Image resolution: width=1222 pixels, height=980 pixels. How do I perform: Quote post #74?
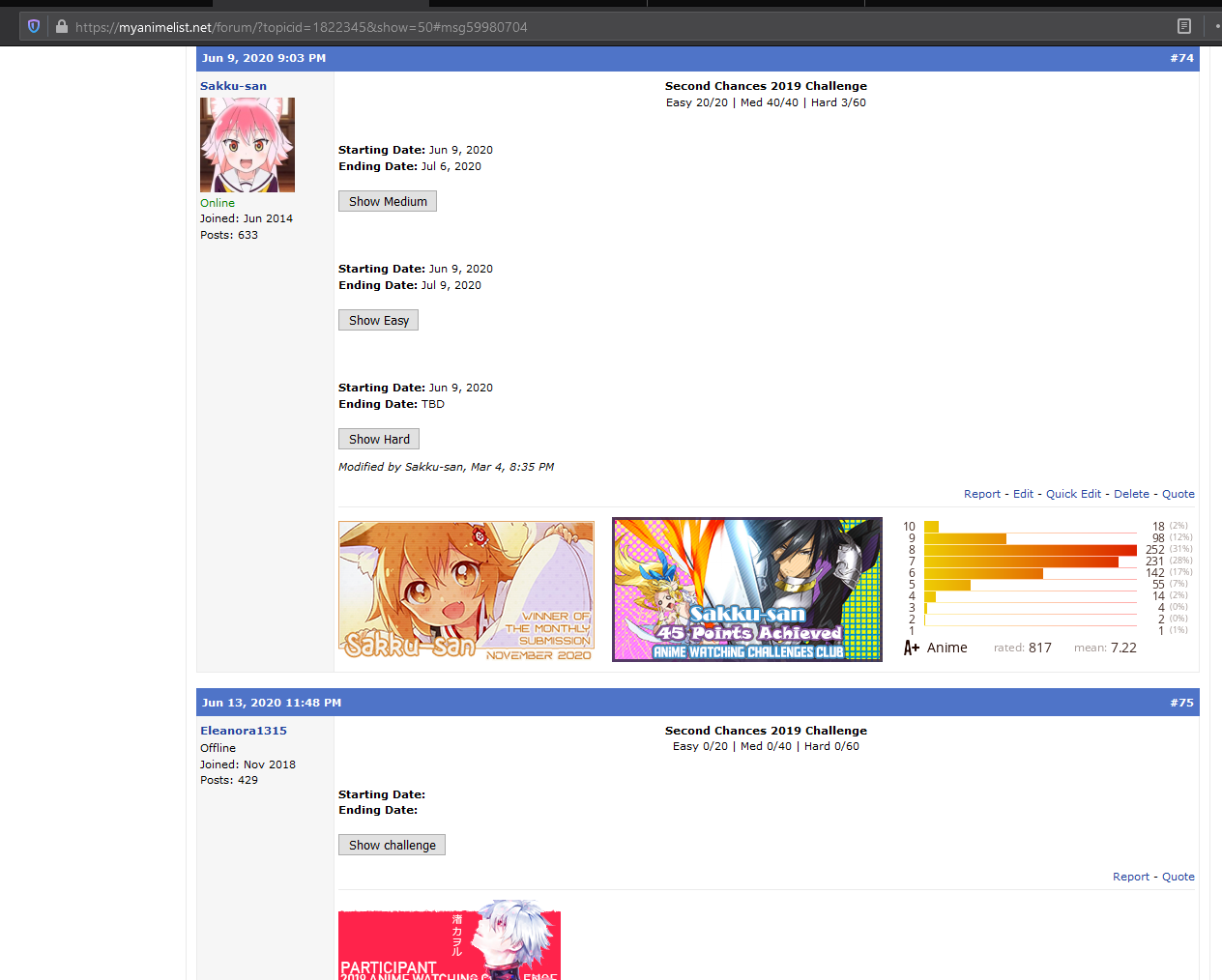[1178, 494]
